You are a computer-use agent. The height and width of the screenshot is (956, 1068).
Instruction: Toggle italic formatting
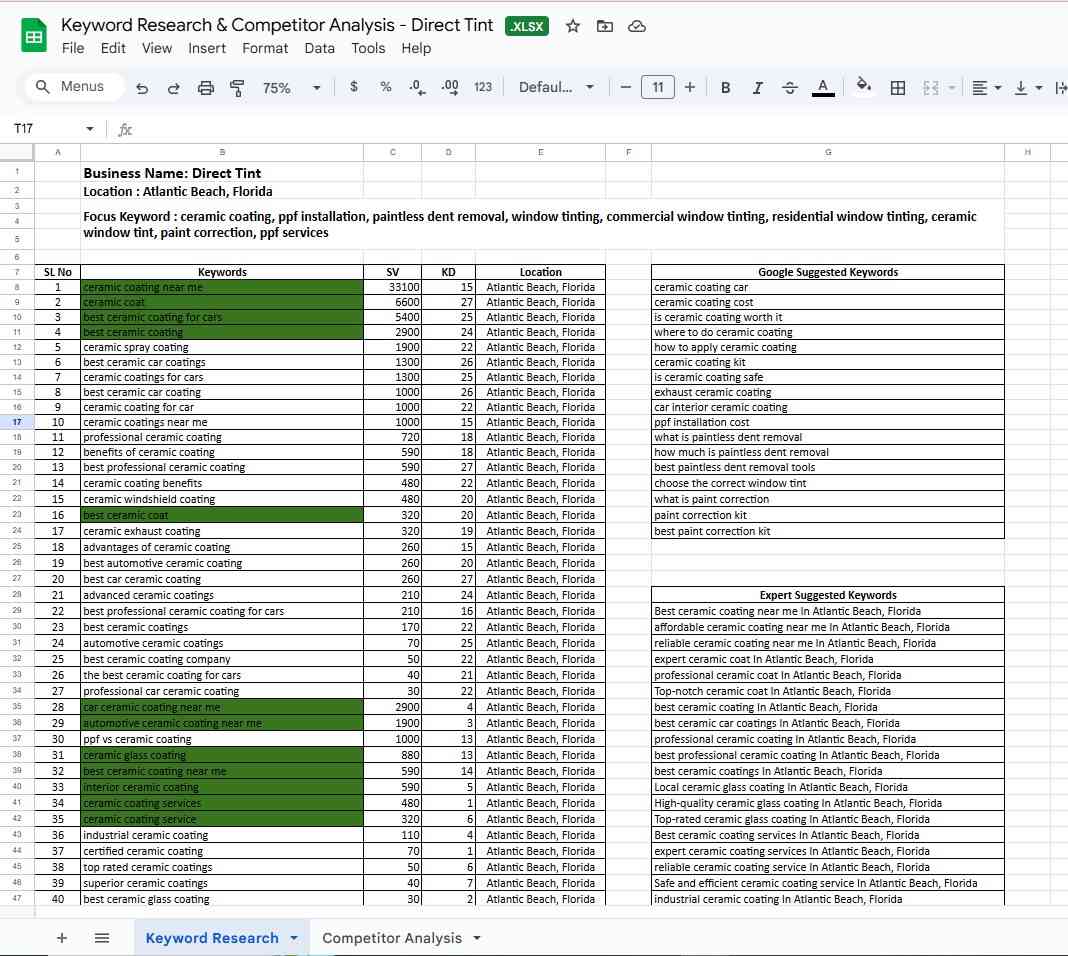coord(757,88)
